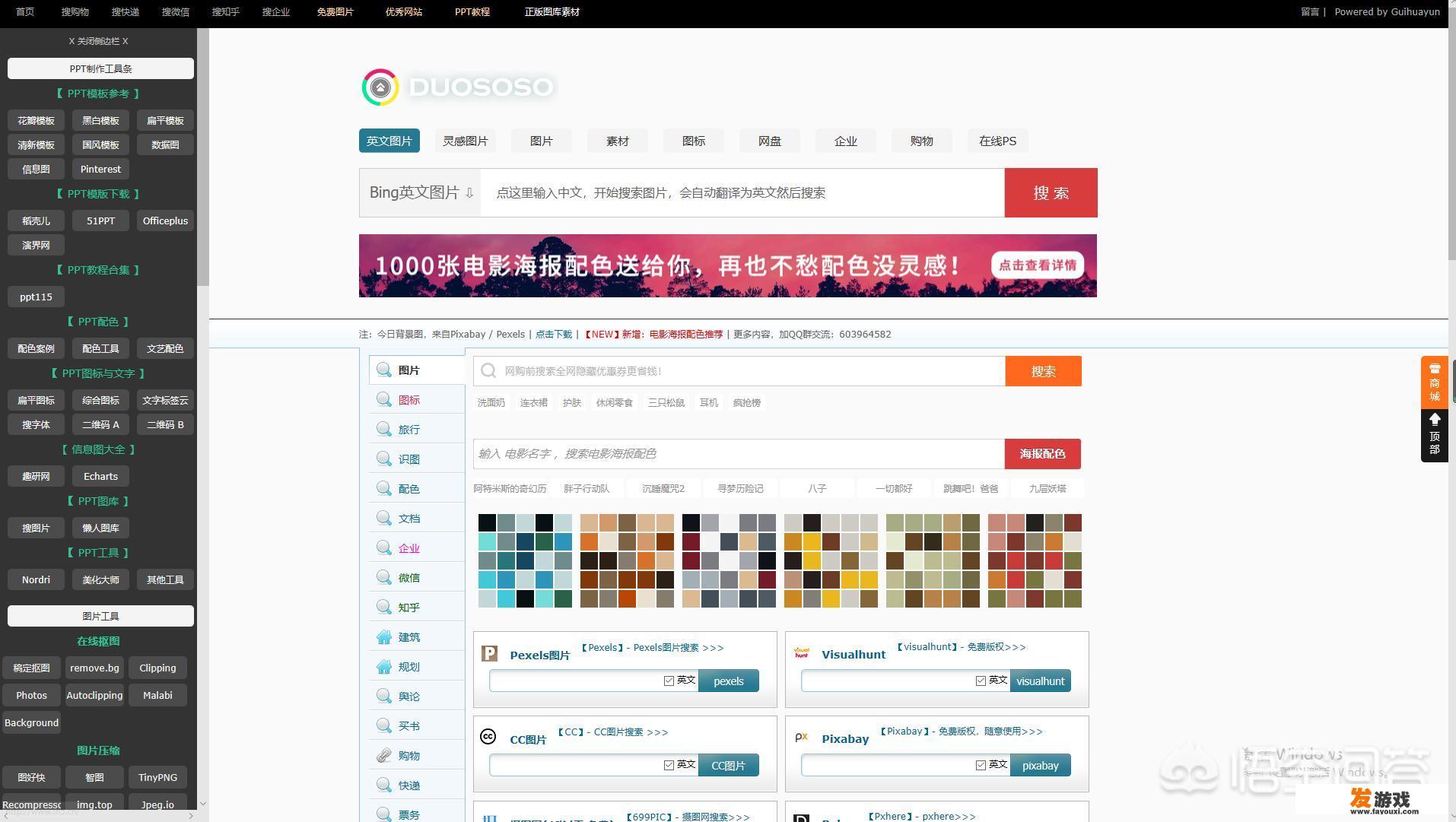Click the main image search input field
The width and height of the screenshot is (1456, 822).
click(742, 192)
